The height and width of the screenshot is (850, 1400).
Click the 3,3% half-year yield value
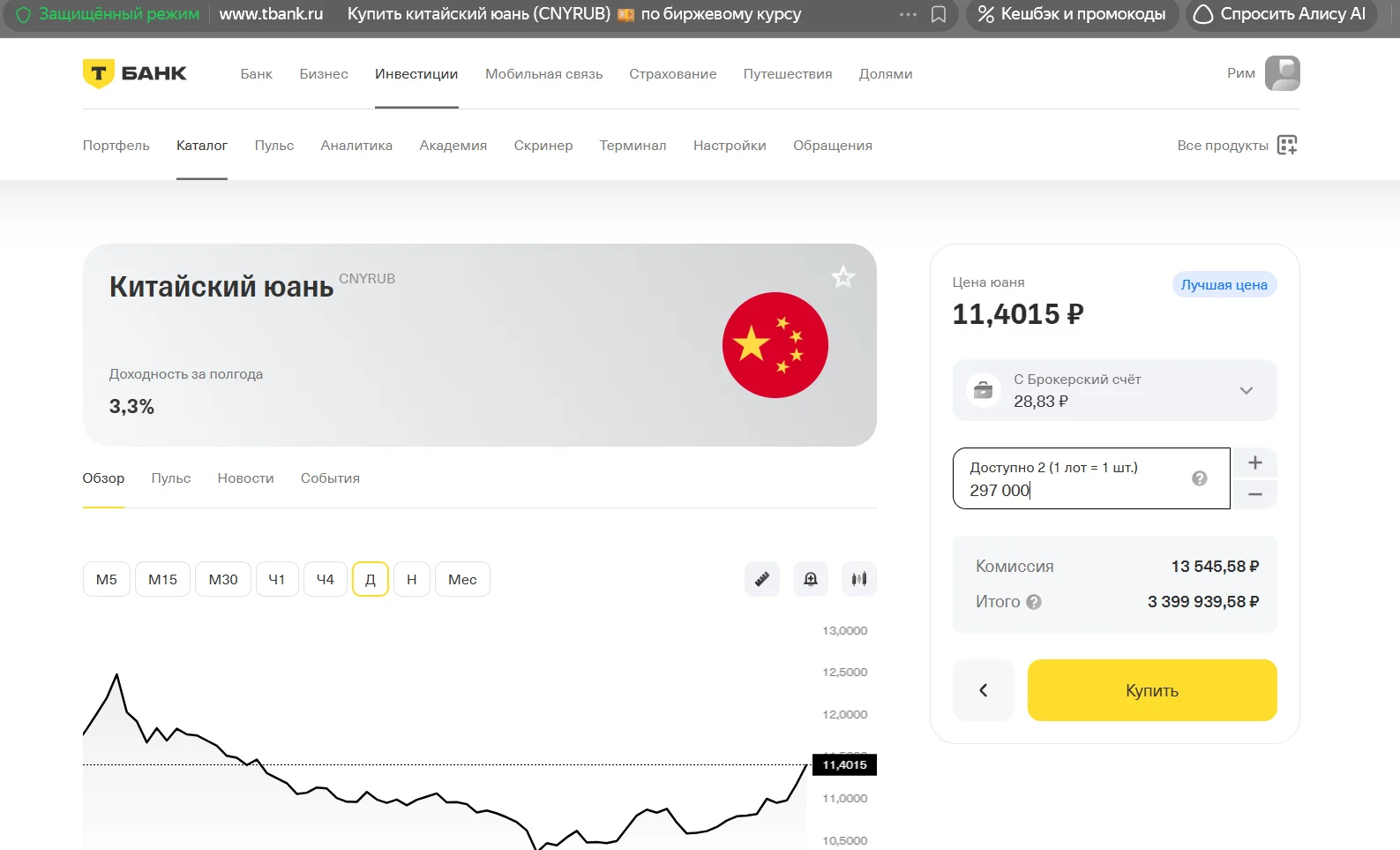tap(131, 407)
